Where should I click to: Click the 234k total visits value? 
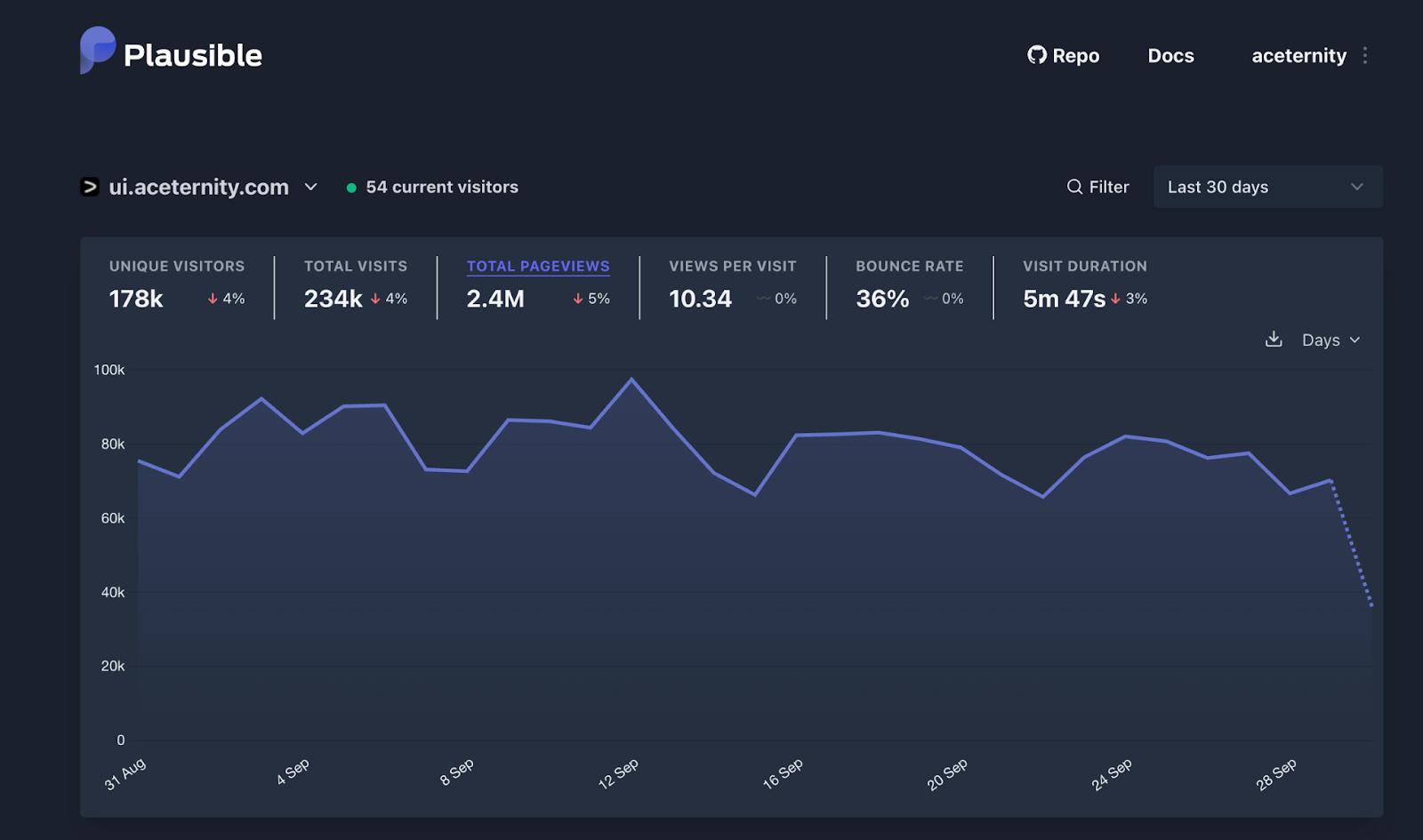click(x=333, y=299)
